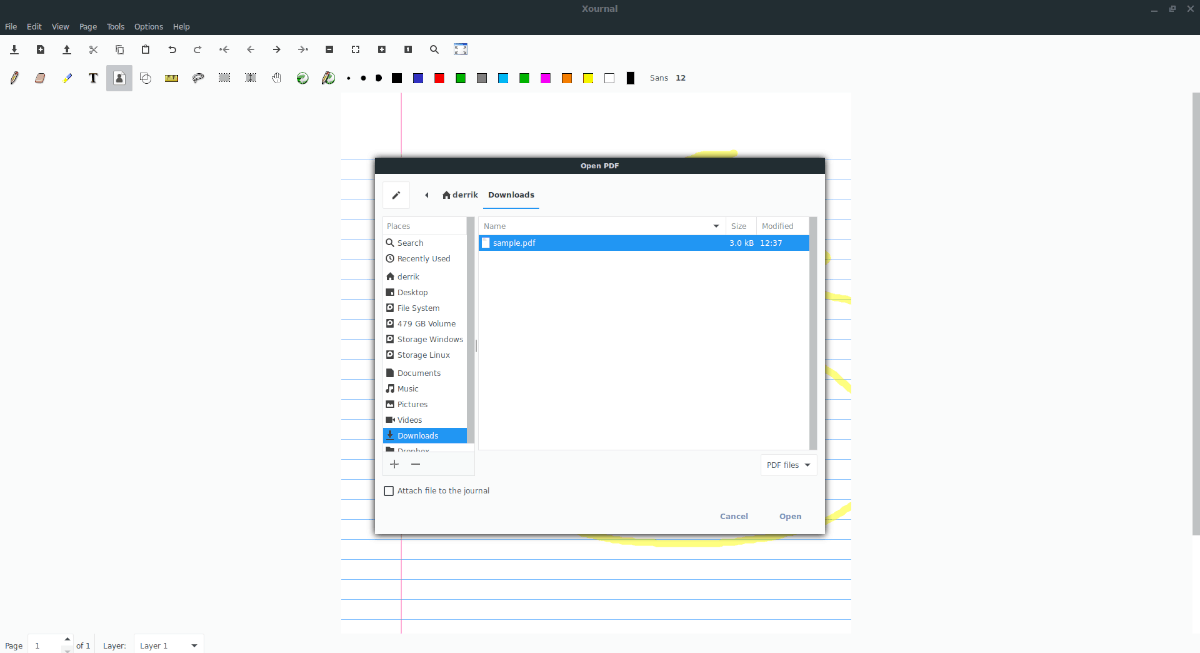Select the Pencil tool

click(14, 78)
